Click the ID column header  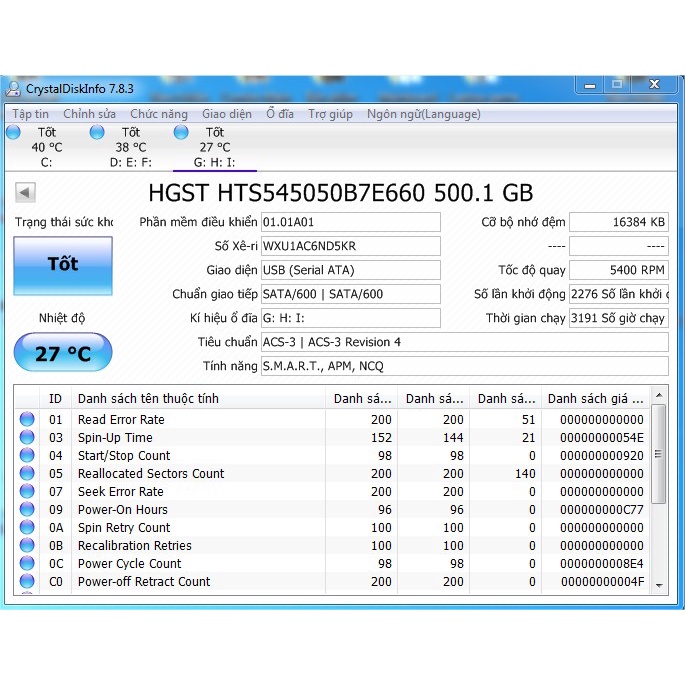coord(55,398)
